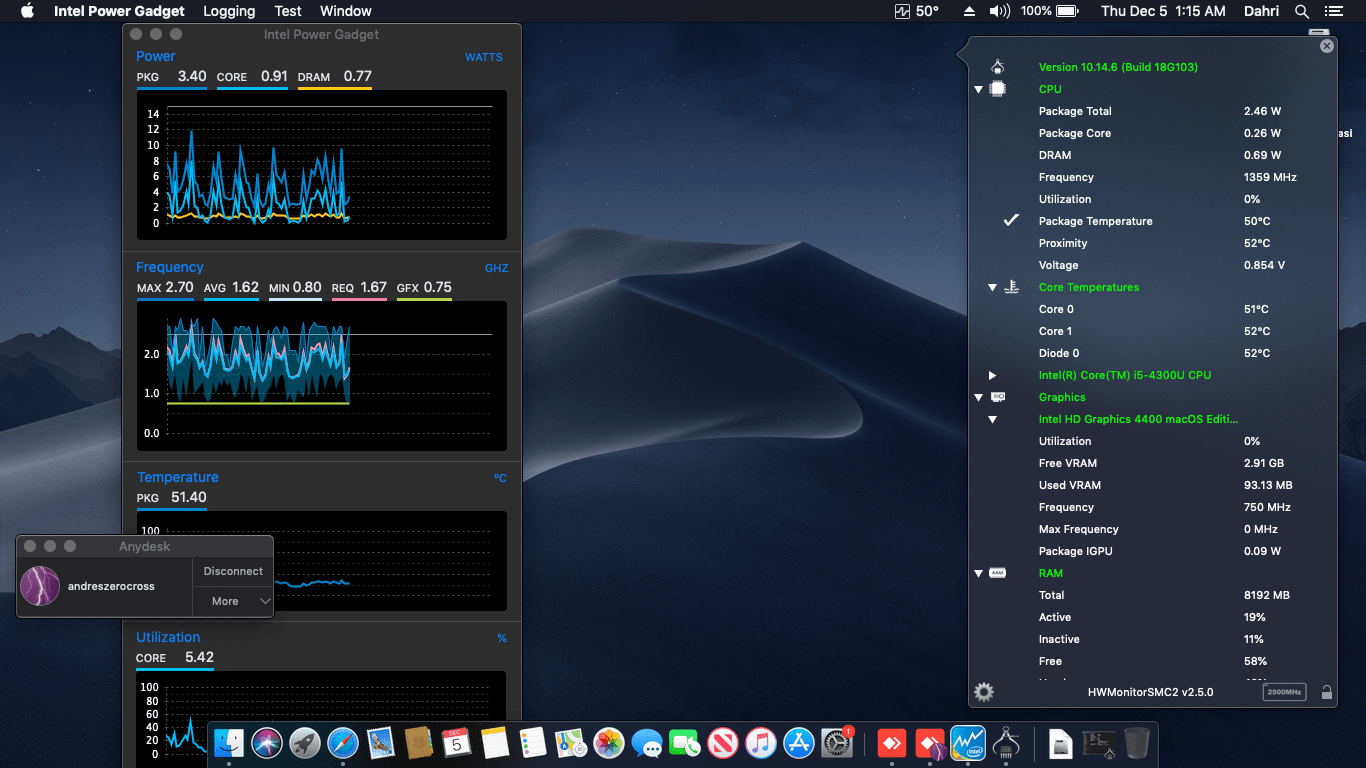Open HWMonitorSMC2 settings gear
The height and width of the screenshot is (768, 1366).
pos(984,692)
